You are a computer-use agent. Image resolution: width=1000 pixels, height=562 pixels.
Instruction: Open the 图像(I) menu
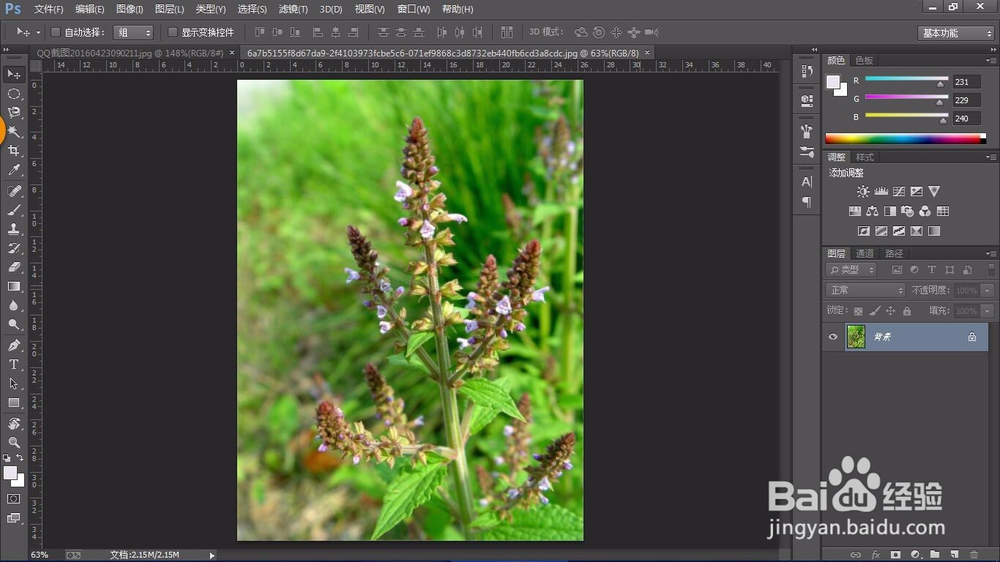[x=129, y=9]
